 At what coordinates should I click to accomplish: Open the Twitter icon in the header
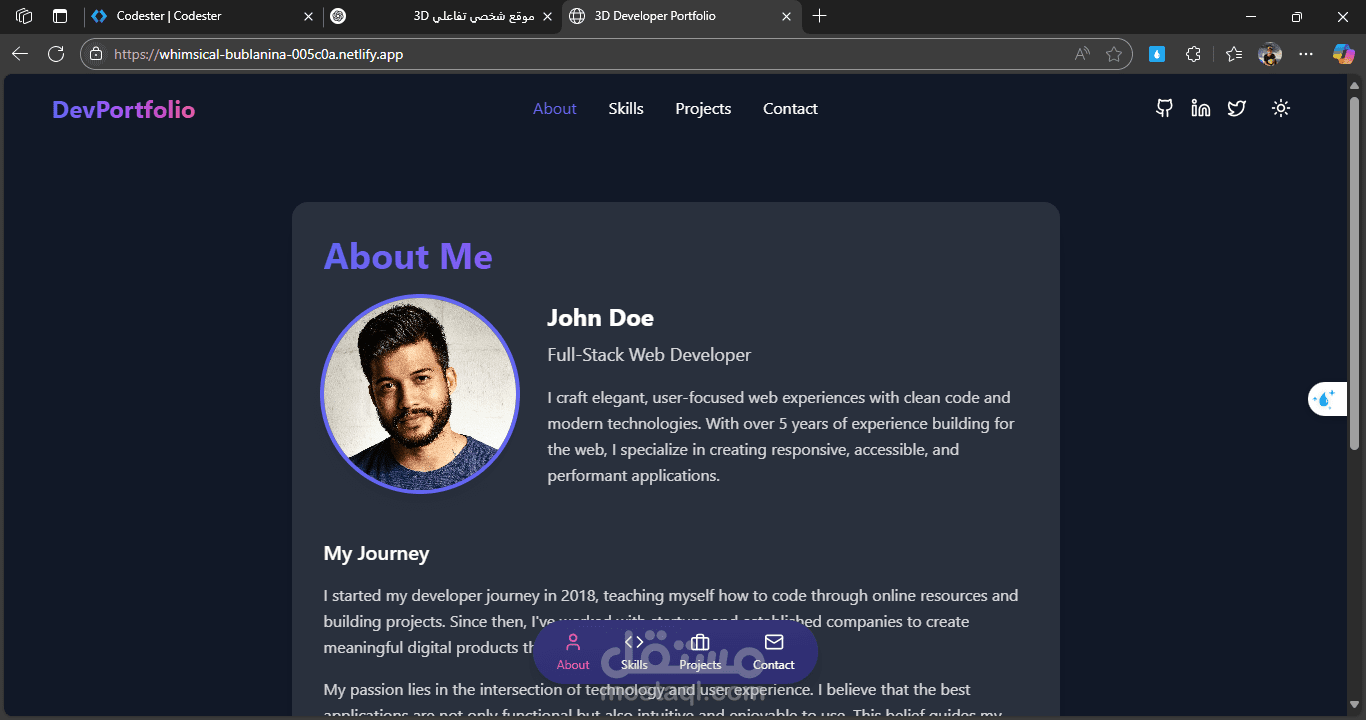(1237, 108)
